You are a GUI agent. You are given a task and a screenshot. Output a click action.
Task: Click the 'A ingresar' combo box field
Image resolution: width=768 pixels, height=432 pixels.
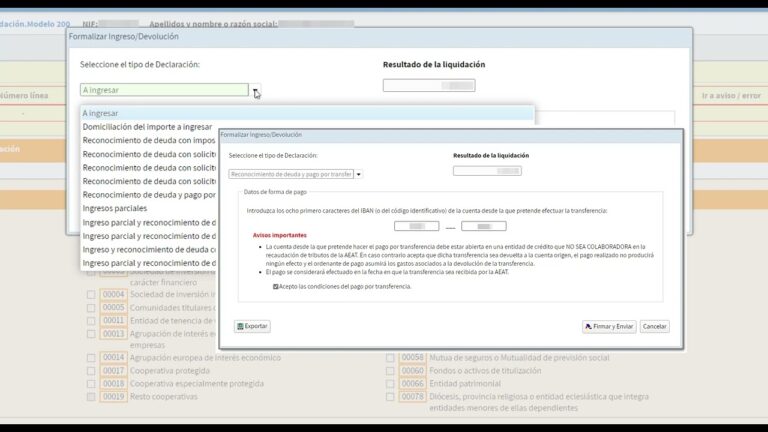click(x=164, y=90)
